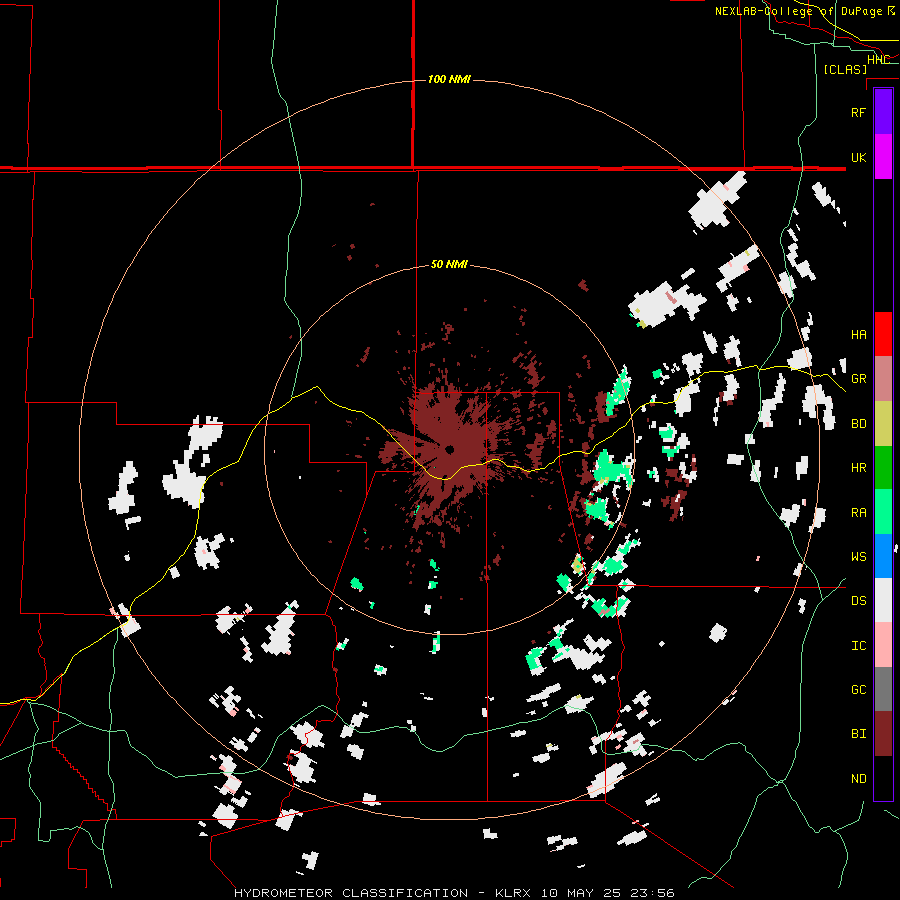Screen dimensions: 900x900
Task: Click the magenta UK legend color swatch
Action: point(883,157)
